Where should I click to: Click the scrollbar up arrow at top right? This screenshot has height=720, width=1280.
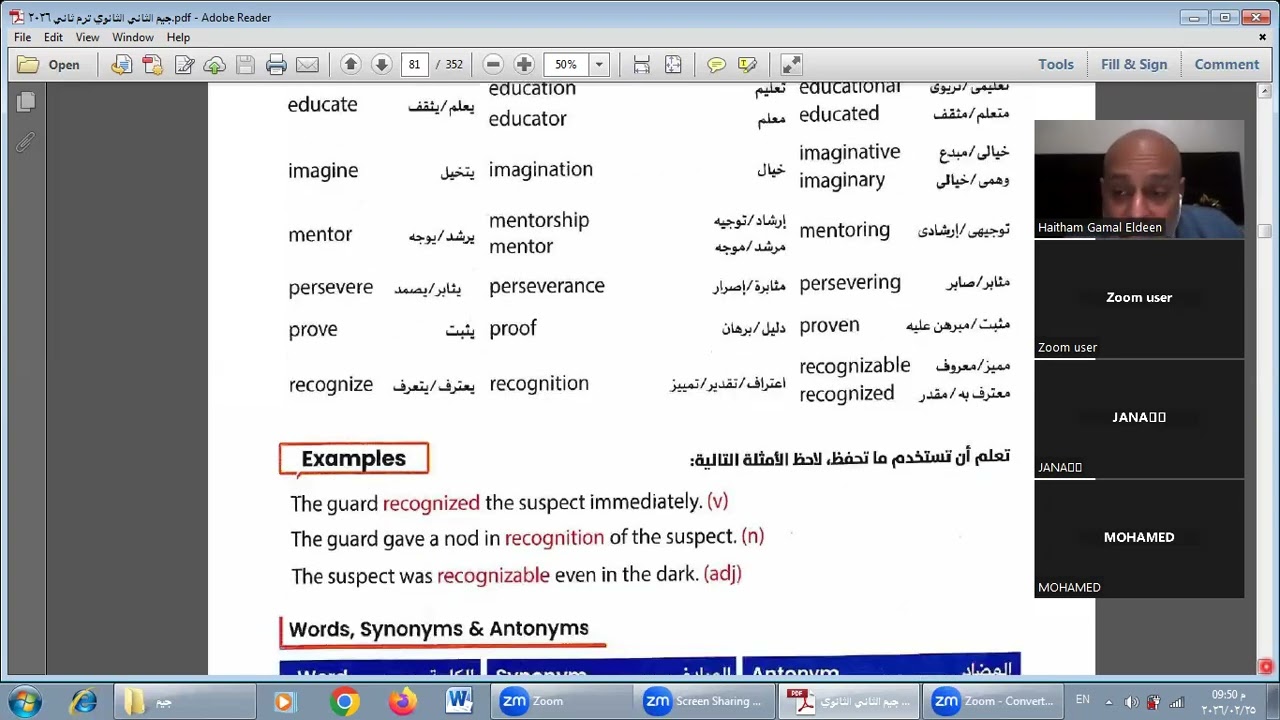click(1264, 91)
